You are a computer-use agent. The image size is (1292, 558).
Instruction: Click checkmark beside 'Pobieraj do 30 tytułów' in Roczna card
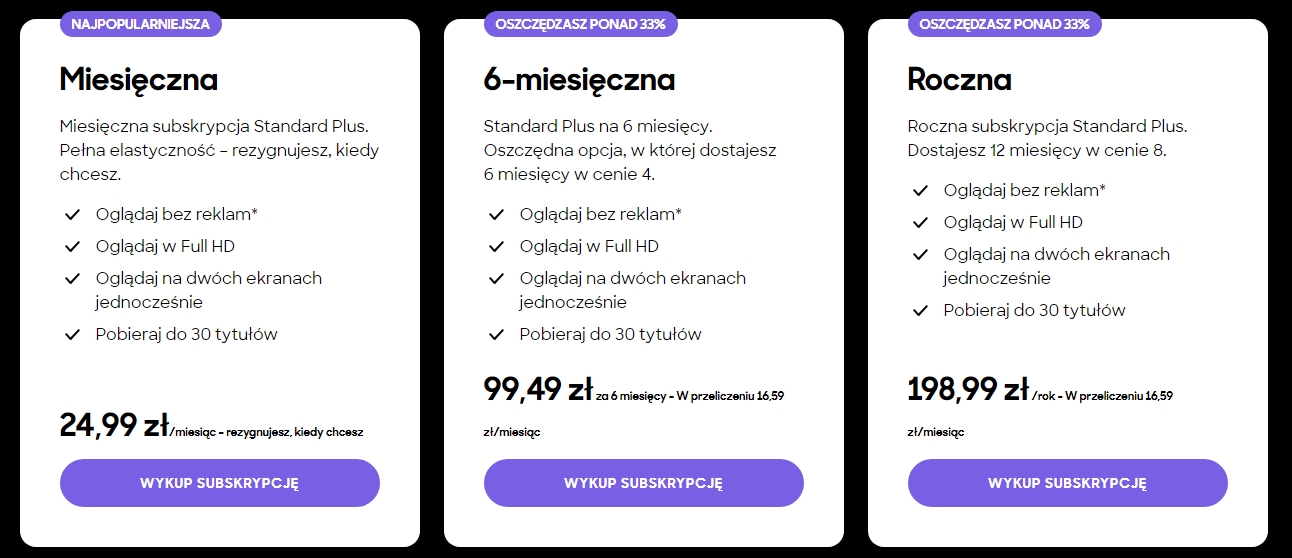click(x=920, y=310)
